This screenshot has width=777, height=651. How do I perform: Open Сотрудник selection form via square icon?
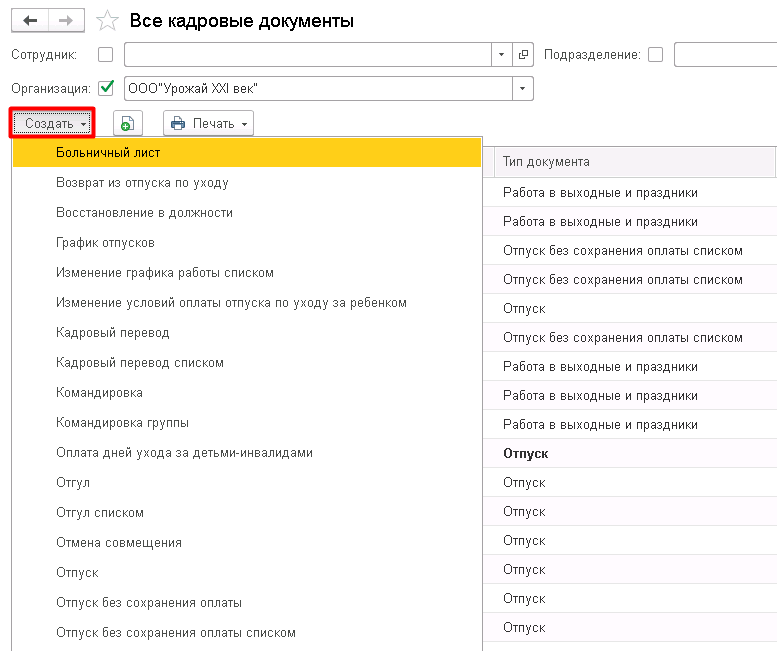coord(523,54)
